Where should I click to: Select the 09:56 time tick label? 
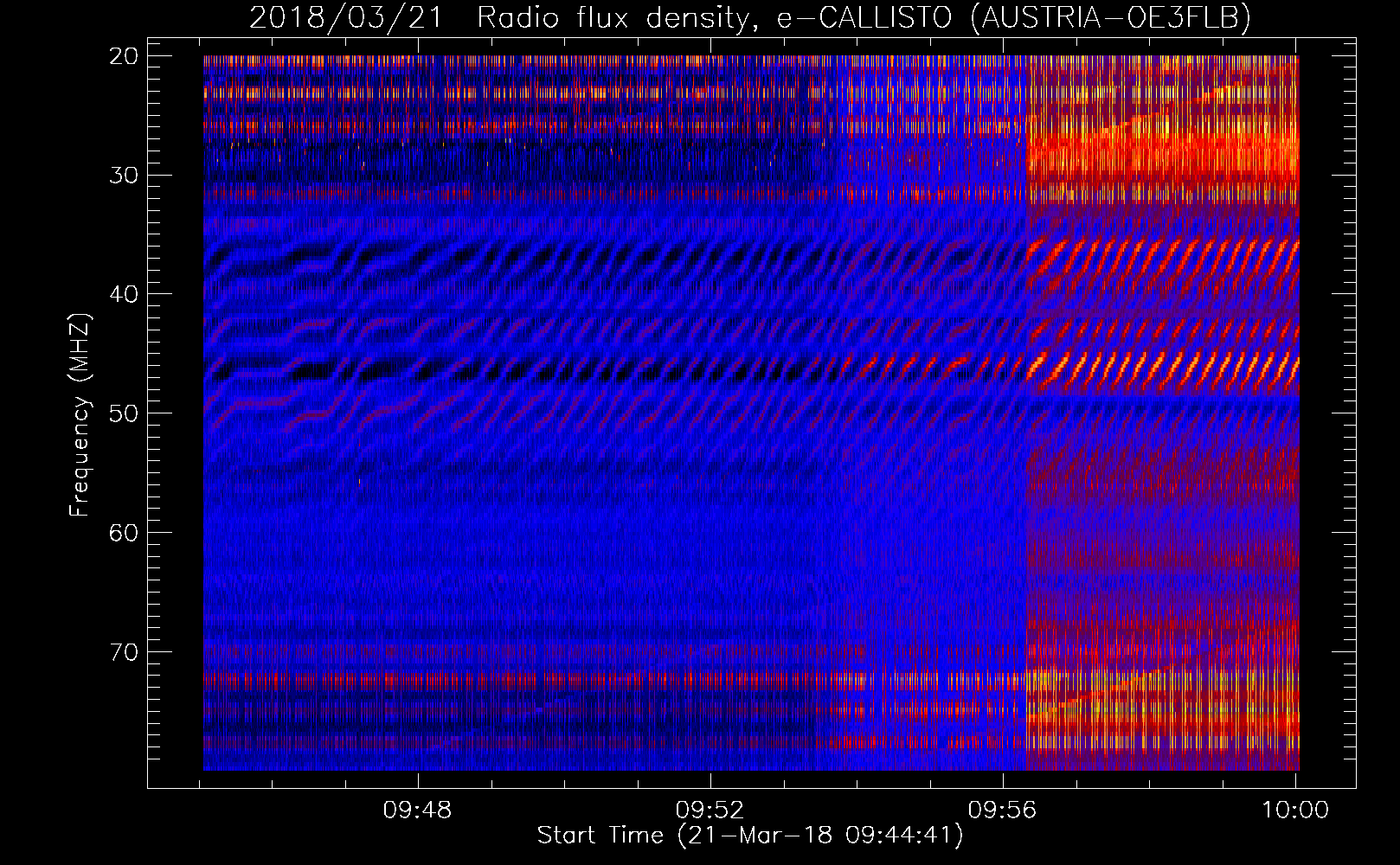click(1002, 811)
